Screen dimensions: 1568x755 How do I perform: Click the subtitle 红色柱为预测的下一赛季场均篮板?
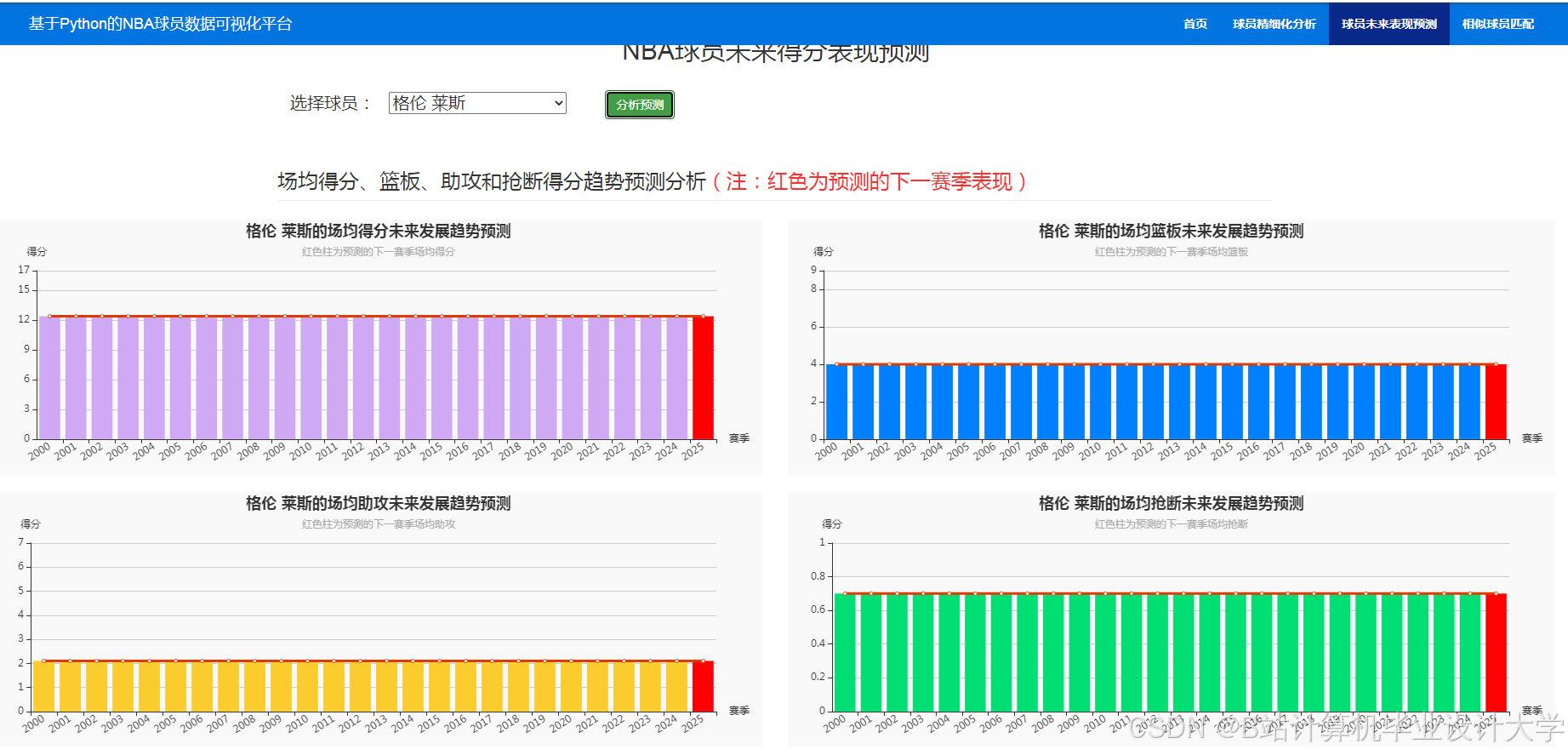click(1172, 252)
